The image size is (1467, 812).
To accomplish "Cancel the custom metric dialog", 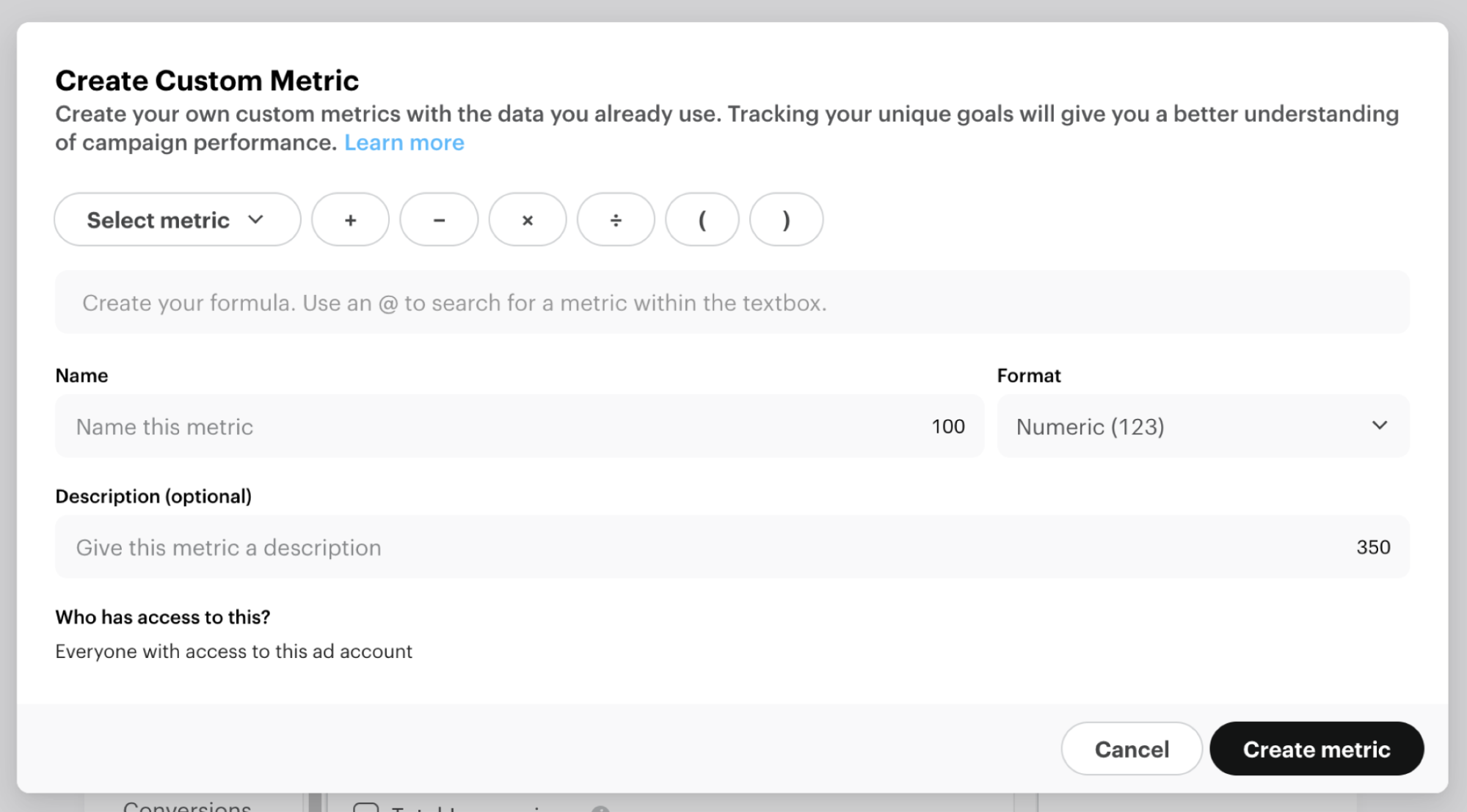I will coord(1132,749).
